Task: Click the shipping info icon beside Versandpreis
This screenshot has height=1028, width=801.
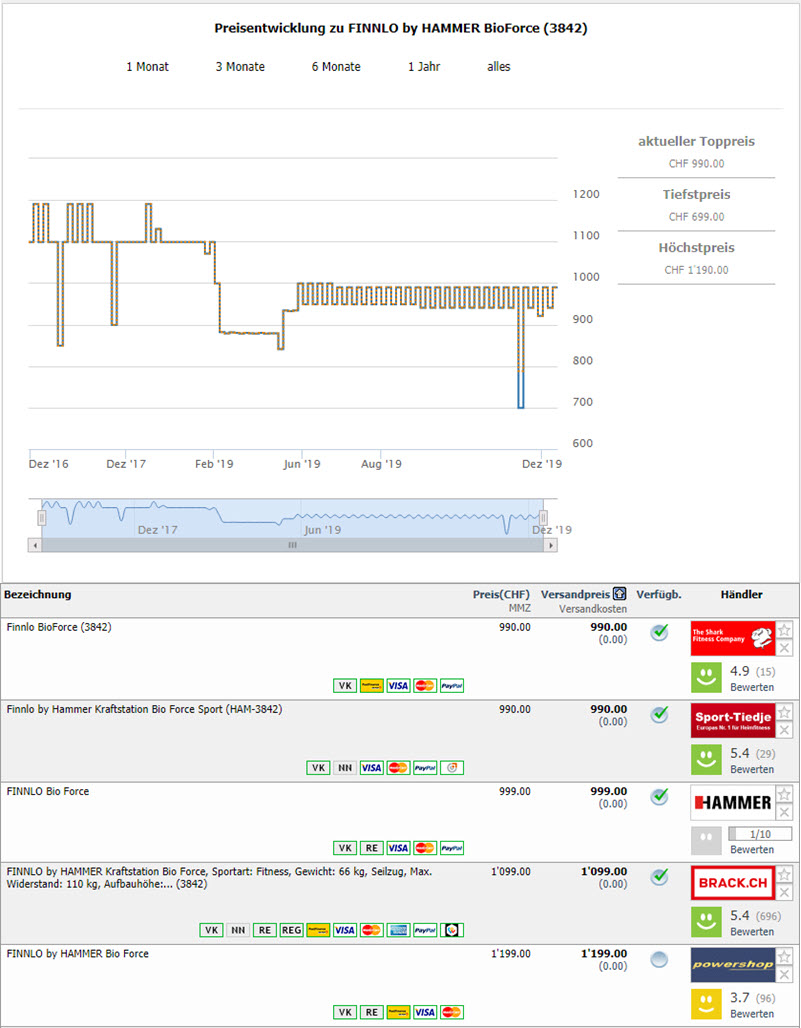Action: 619,594
